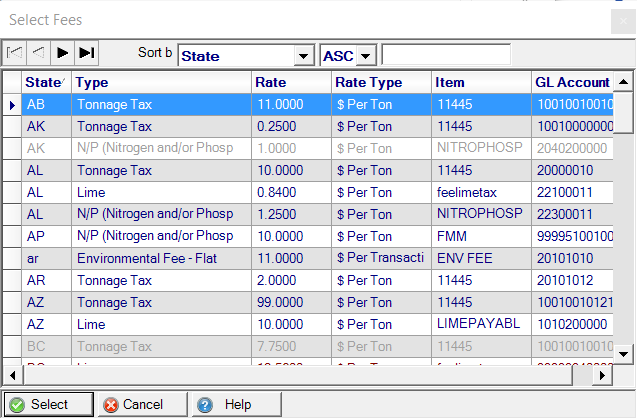Viewport: 637px width, 419px height.
Task: Click the Rate Type column header
Action: click(380, 82)
